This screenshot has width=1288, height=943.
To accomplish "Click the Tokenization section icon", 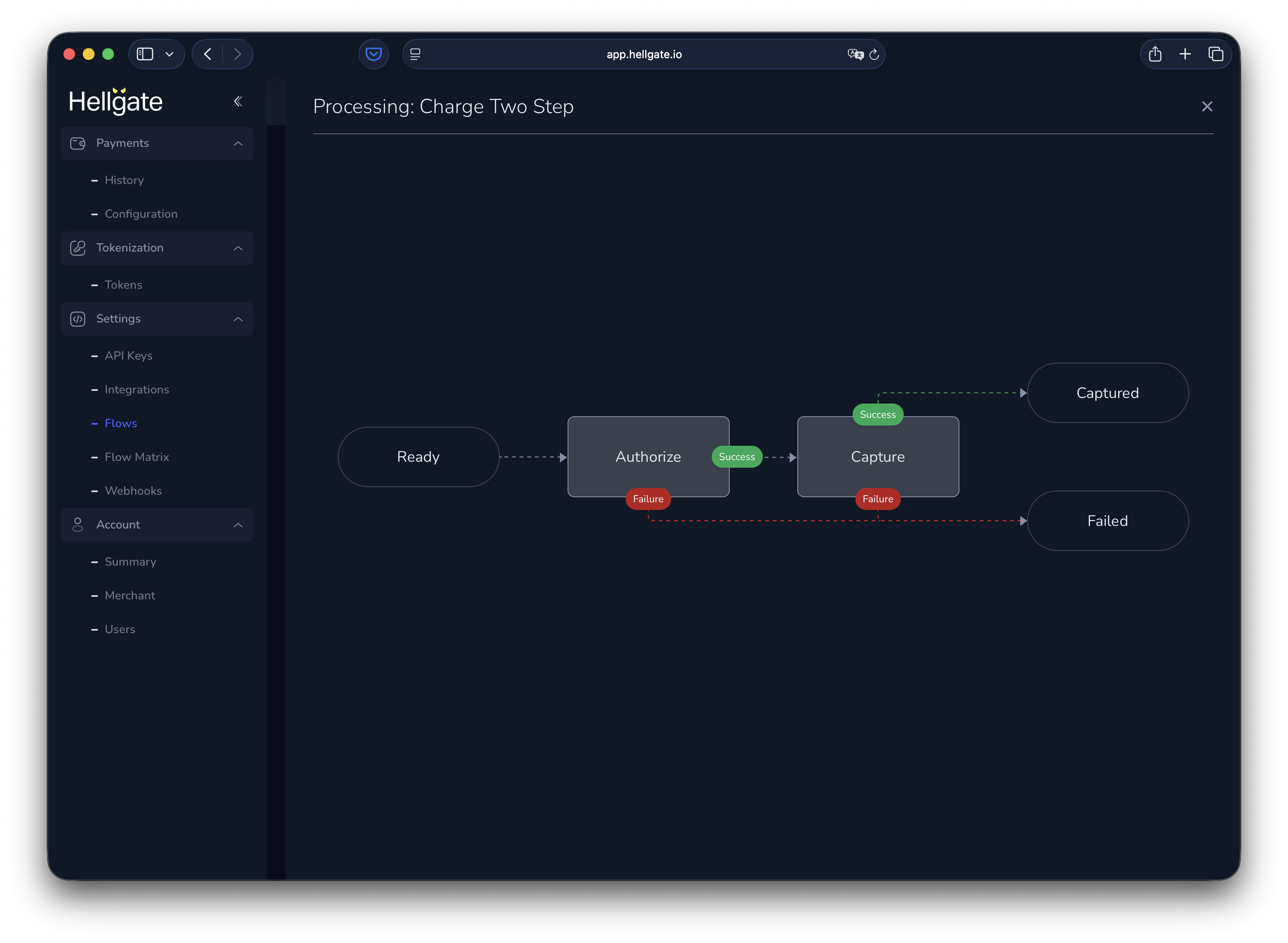I will pyautogui.click(x=78, y=248).
